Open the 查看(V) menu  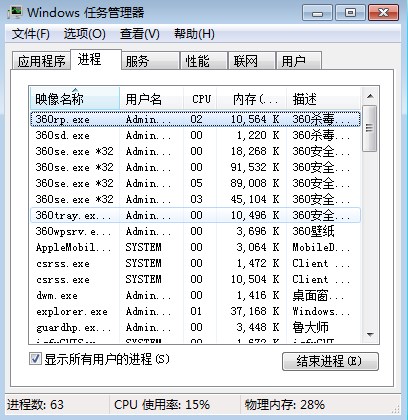click(x=140, y=34)
